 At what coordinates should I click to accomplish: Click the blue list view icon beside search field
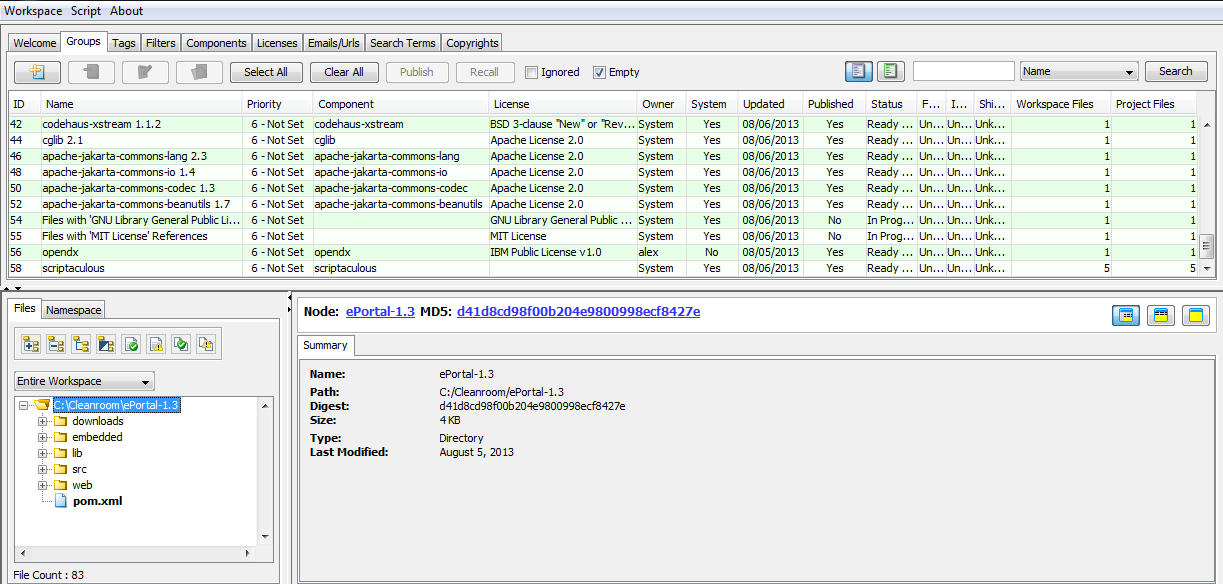coord(858,72)
